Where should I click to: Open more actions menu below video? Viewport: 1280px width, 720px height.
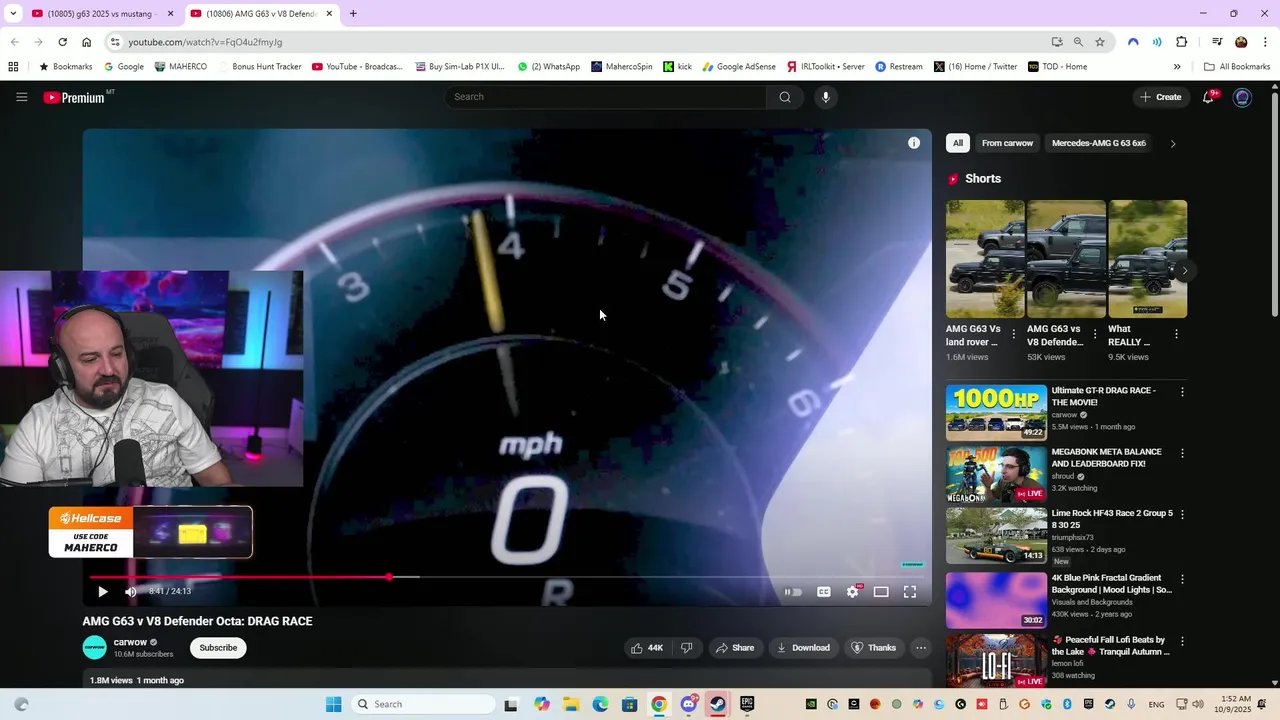click(x=921, y=648)
